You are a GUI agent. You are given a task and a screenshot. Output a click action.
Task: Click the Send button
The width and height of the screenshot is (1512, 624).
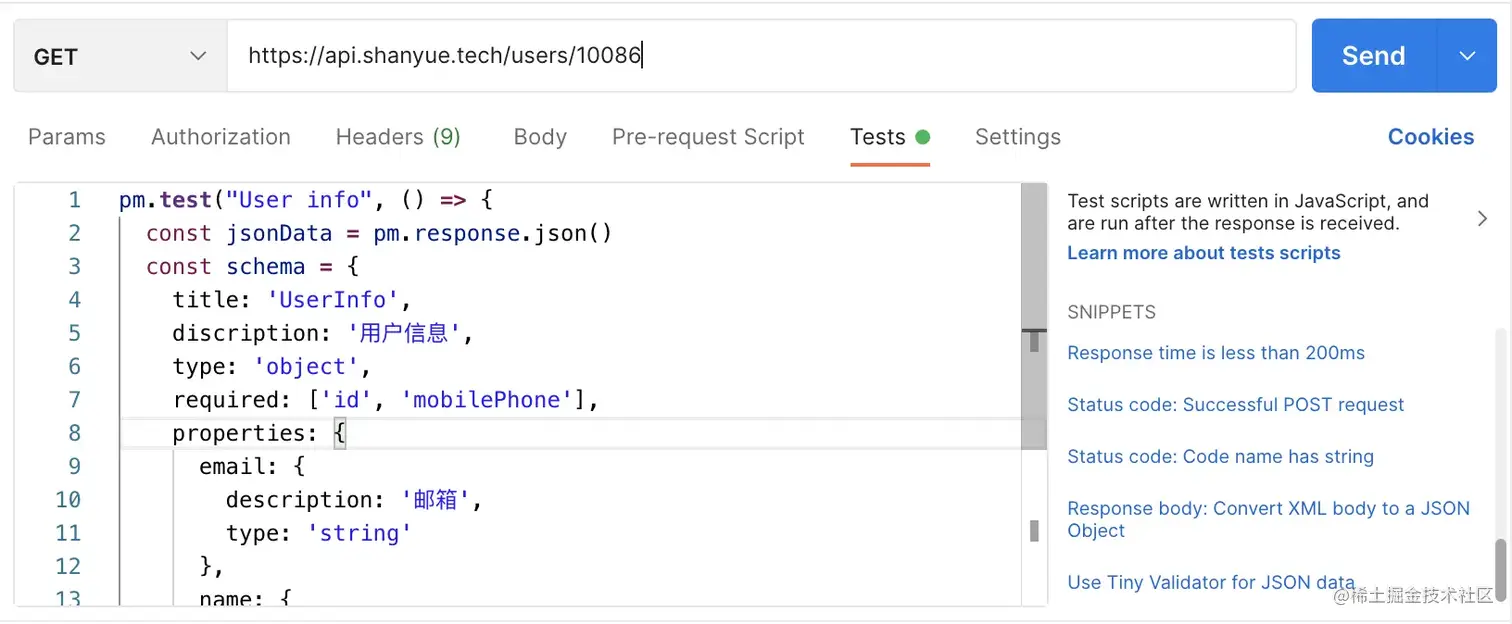click(1373, 56)
